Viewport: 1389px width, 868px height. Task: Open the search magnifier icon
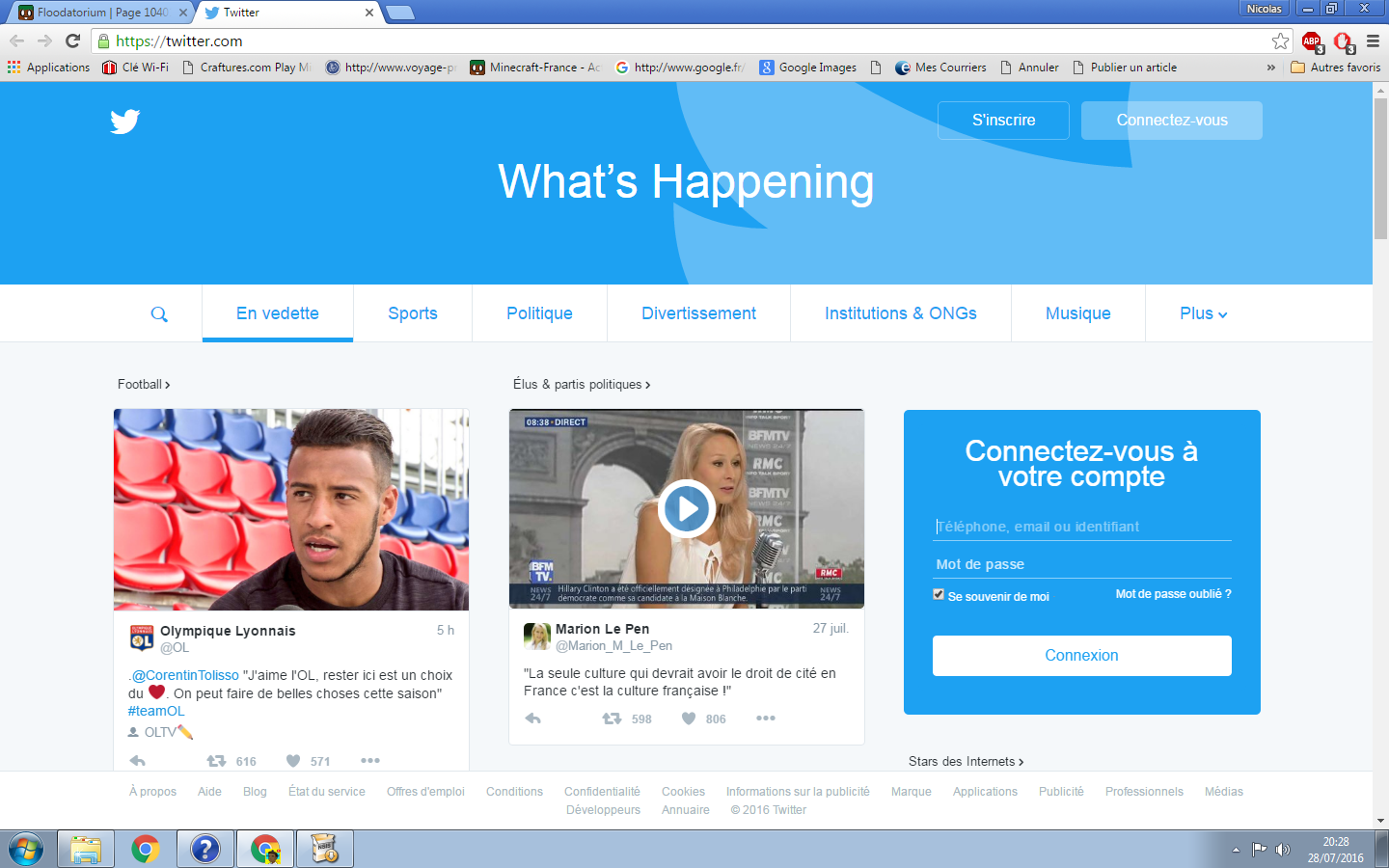click(x=159, y=314)
